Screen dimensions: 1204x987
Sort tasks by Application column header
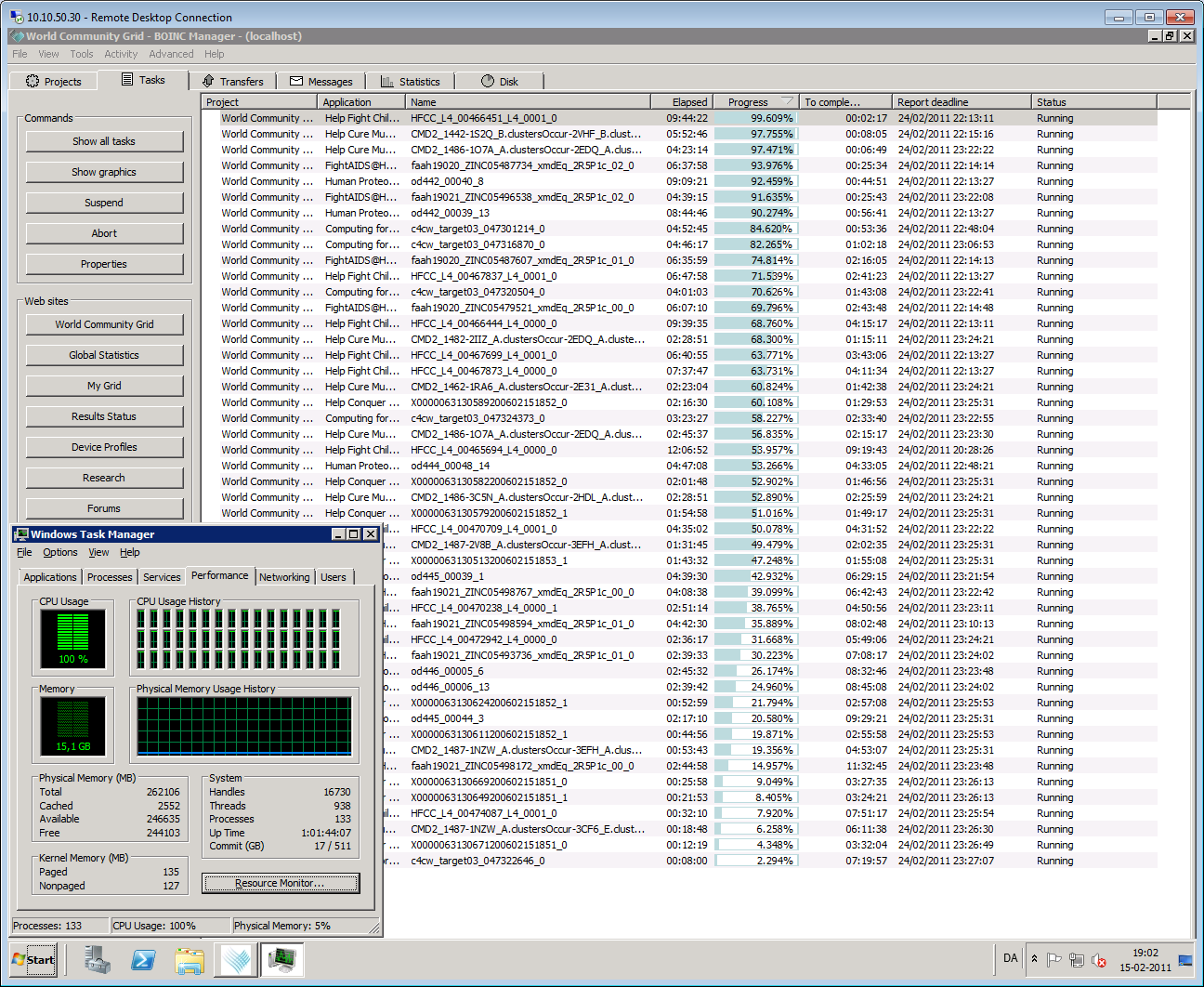point(360,102)
